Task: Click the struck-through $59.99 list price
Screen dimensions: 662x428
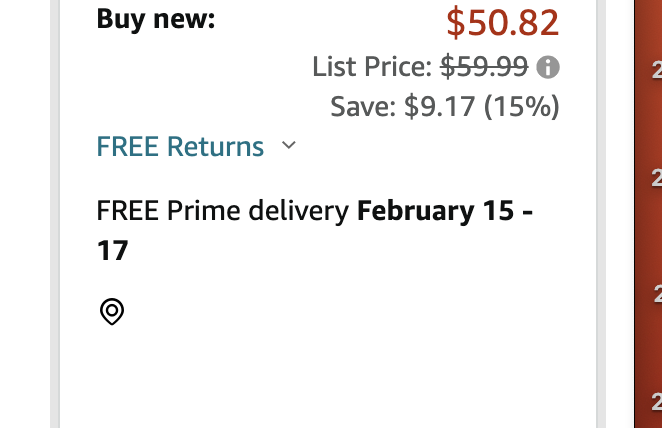Action: coord(484,67)
